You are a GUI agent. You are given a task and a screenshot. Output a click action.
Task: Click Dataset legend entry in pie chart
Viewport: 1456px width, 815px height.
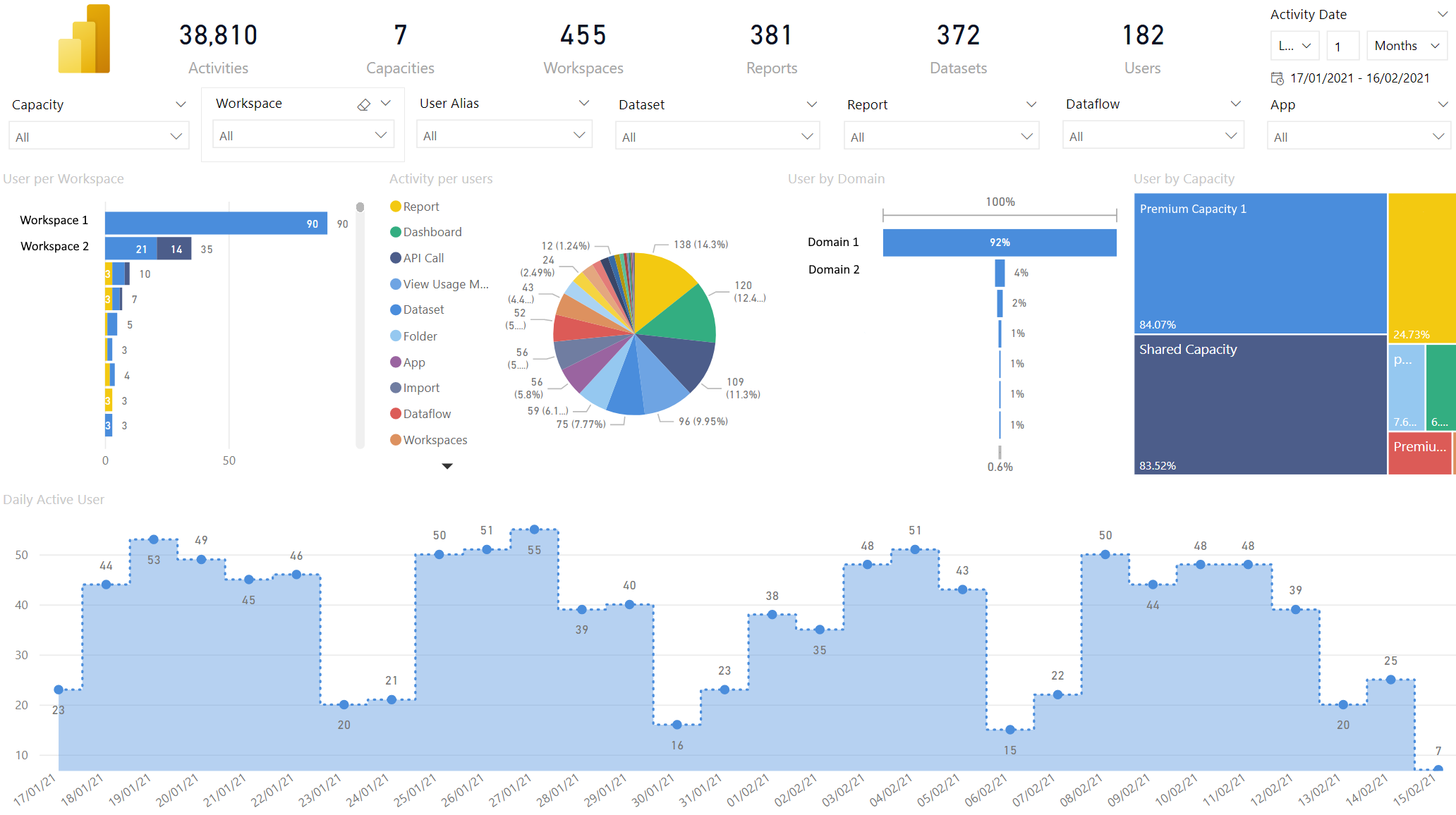tap(417, 310)
